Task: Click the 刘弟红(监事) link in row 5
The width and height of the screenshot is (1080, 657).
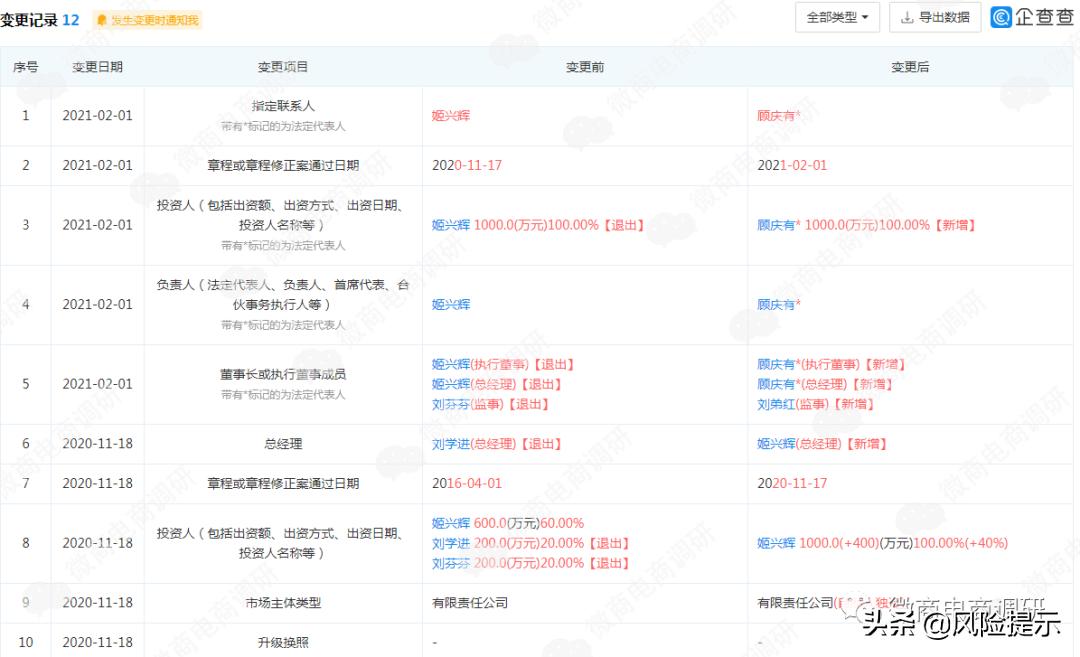Action: 789,404
